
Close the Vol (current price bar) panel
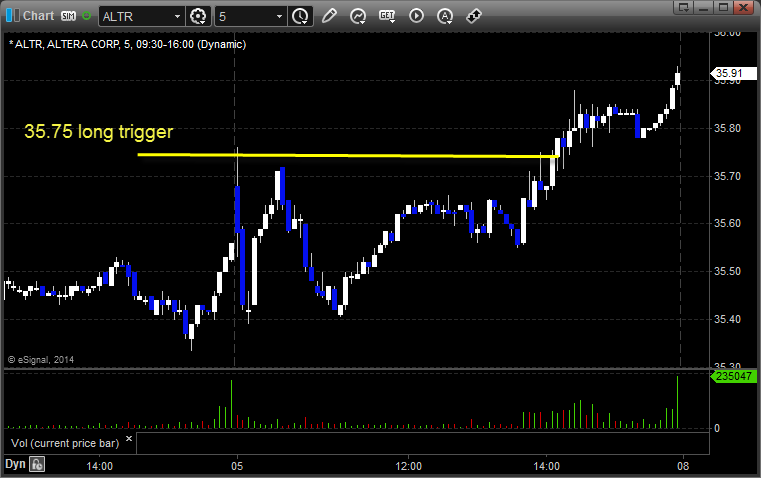[x=129, y=439]
